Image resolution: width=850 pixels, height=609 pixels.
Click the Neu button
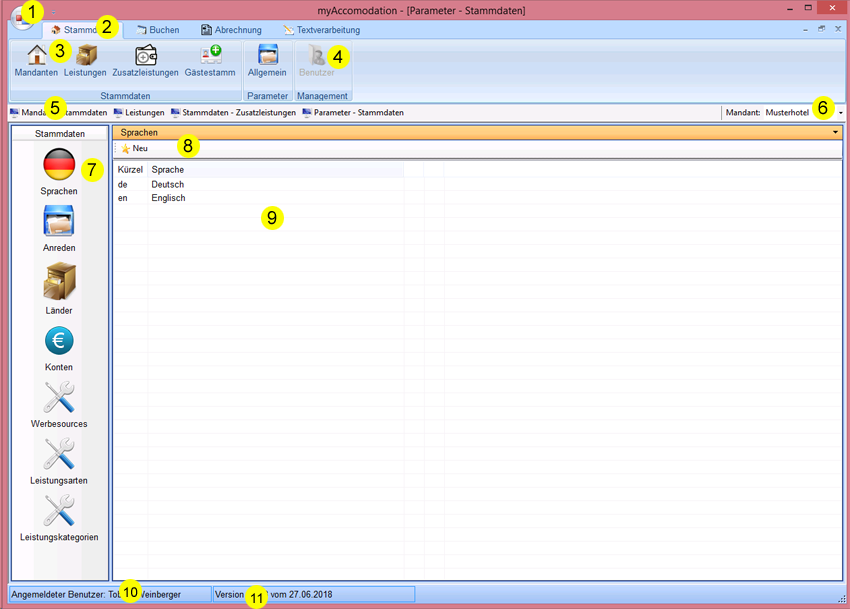(x=134, y=148)
